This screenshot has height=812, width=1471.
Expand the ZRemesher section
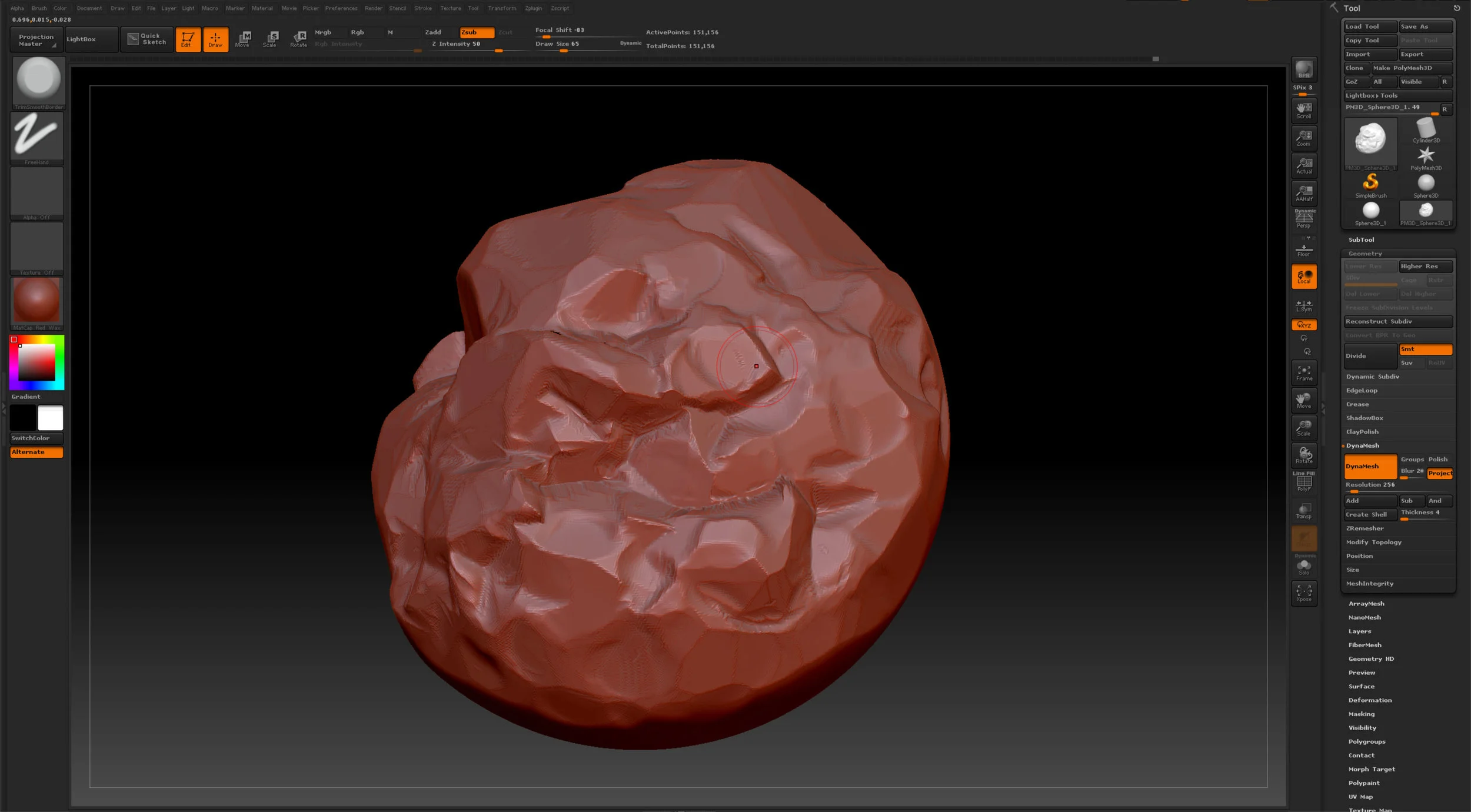[x=1364, y=528]
